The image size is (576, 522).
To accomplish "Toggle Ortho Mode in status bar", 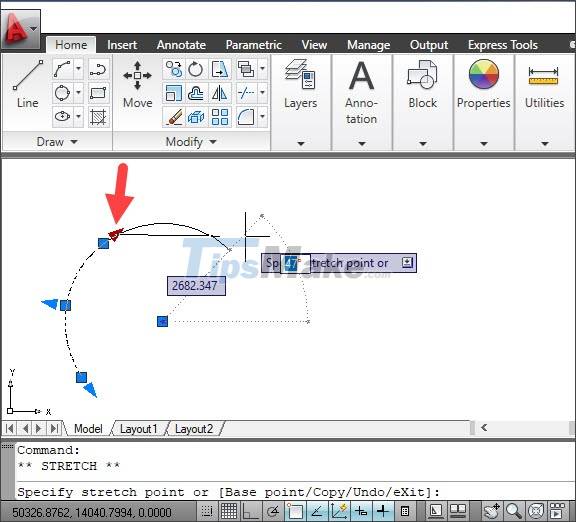I will click(251, 511).
